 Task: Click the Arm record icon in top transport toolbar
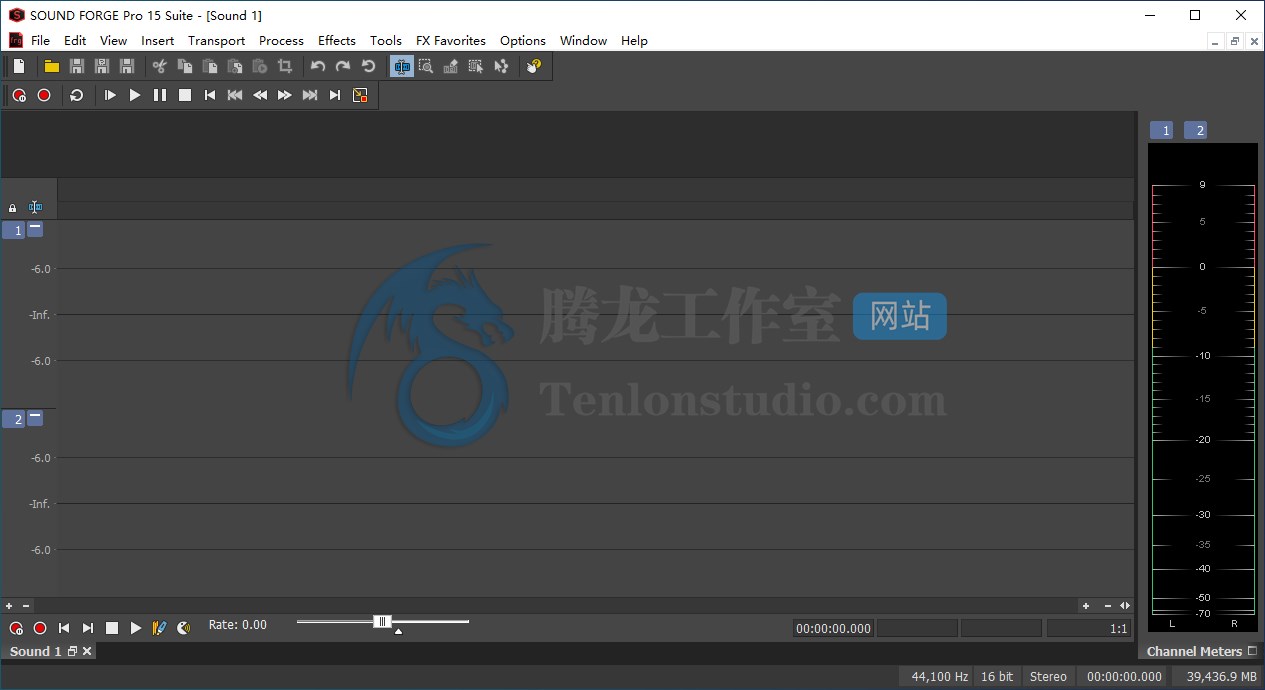tap(19, 95)
